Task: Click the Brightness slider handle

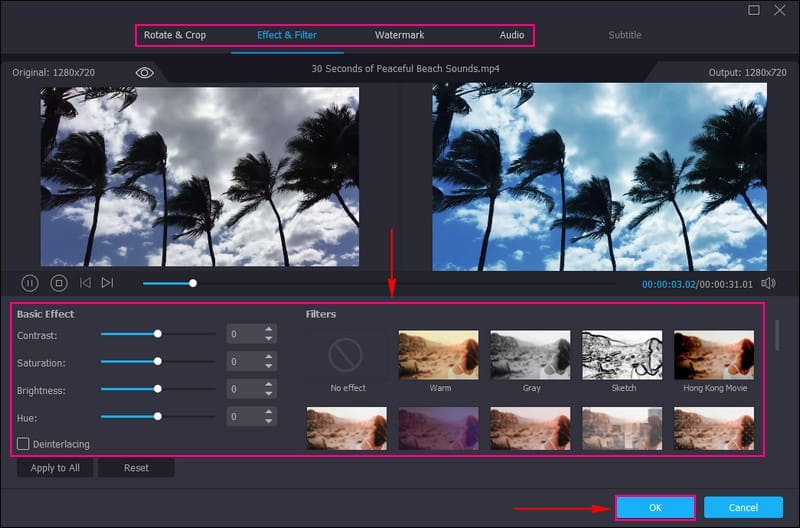Action: pos(157,389)
